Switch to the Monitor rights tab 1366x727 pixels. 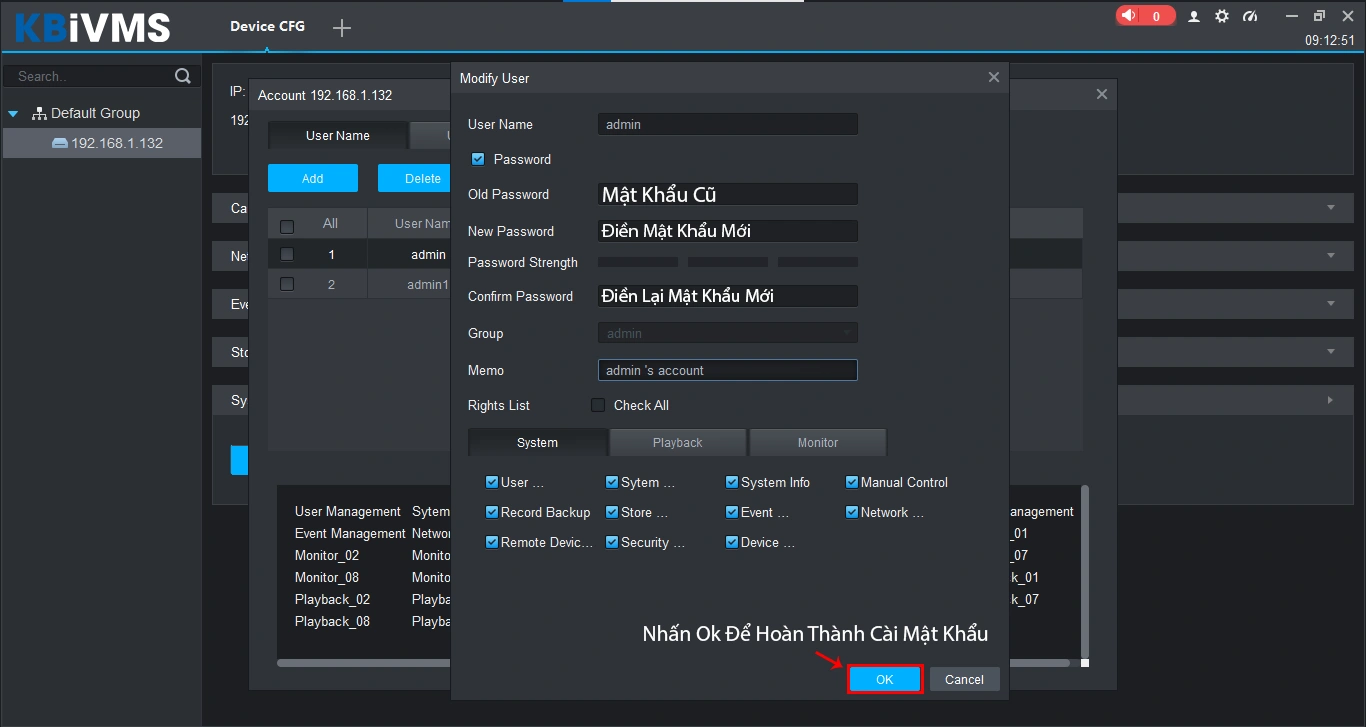point(817,442)
